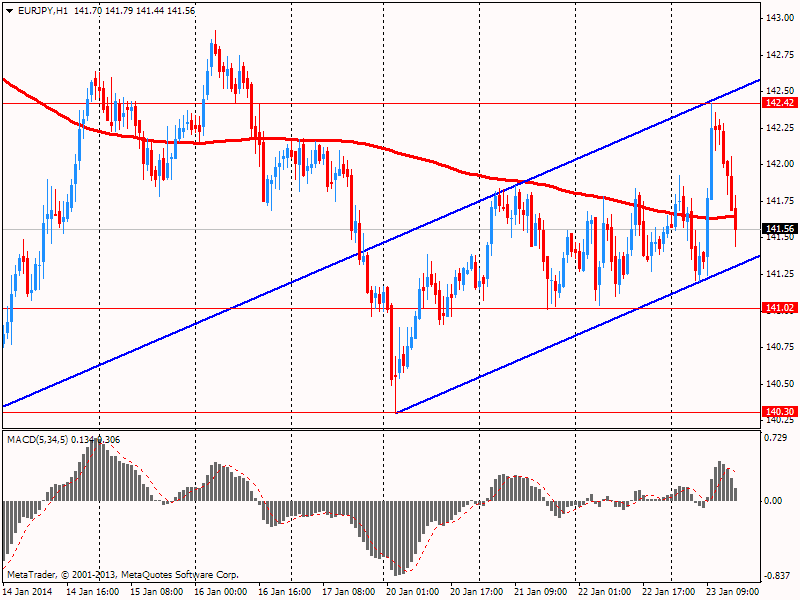Click the 142.42 red price level label

point(780,103)
